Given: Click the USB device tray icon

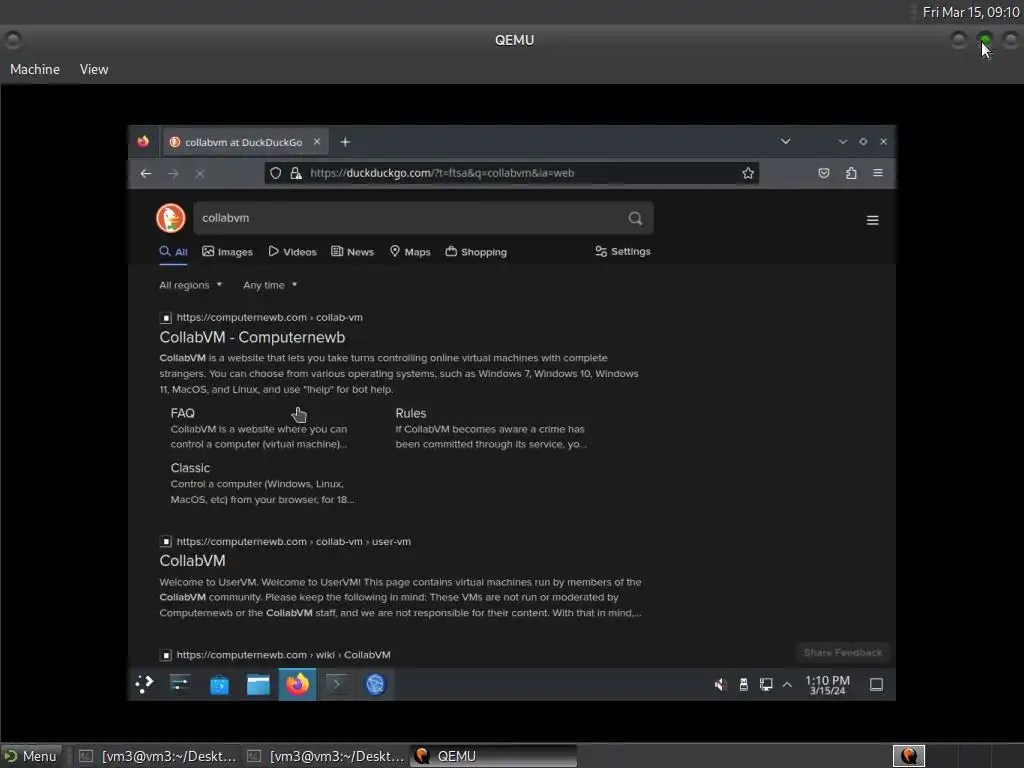Looking at the screenshot, I should coord(743,684).
